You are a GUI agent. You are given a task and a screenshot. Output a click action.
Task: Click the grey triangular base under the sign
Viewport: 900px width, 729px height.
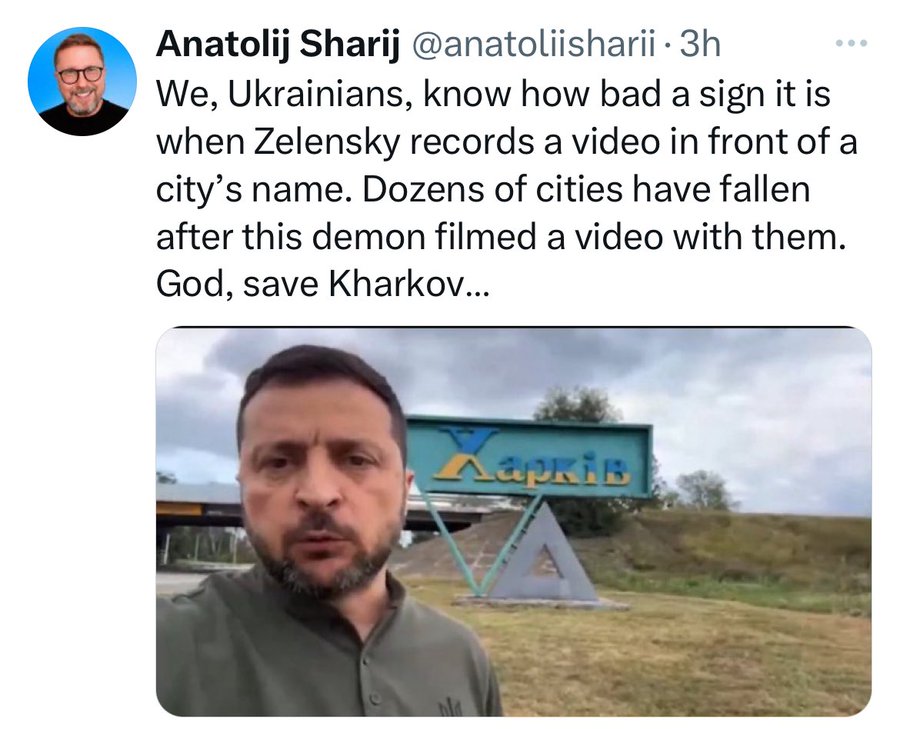540,555
